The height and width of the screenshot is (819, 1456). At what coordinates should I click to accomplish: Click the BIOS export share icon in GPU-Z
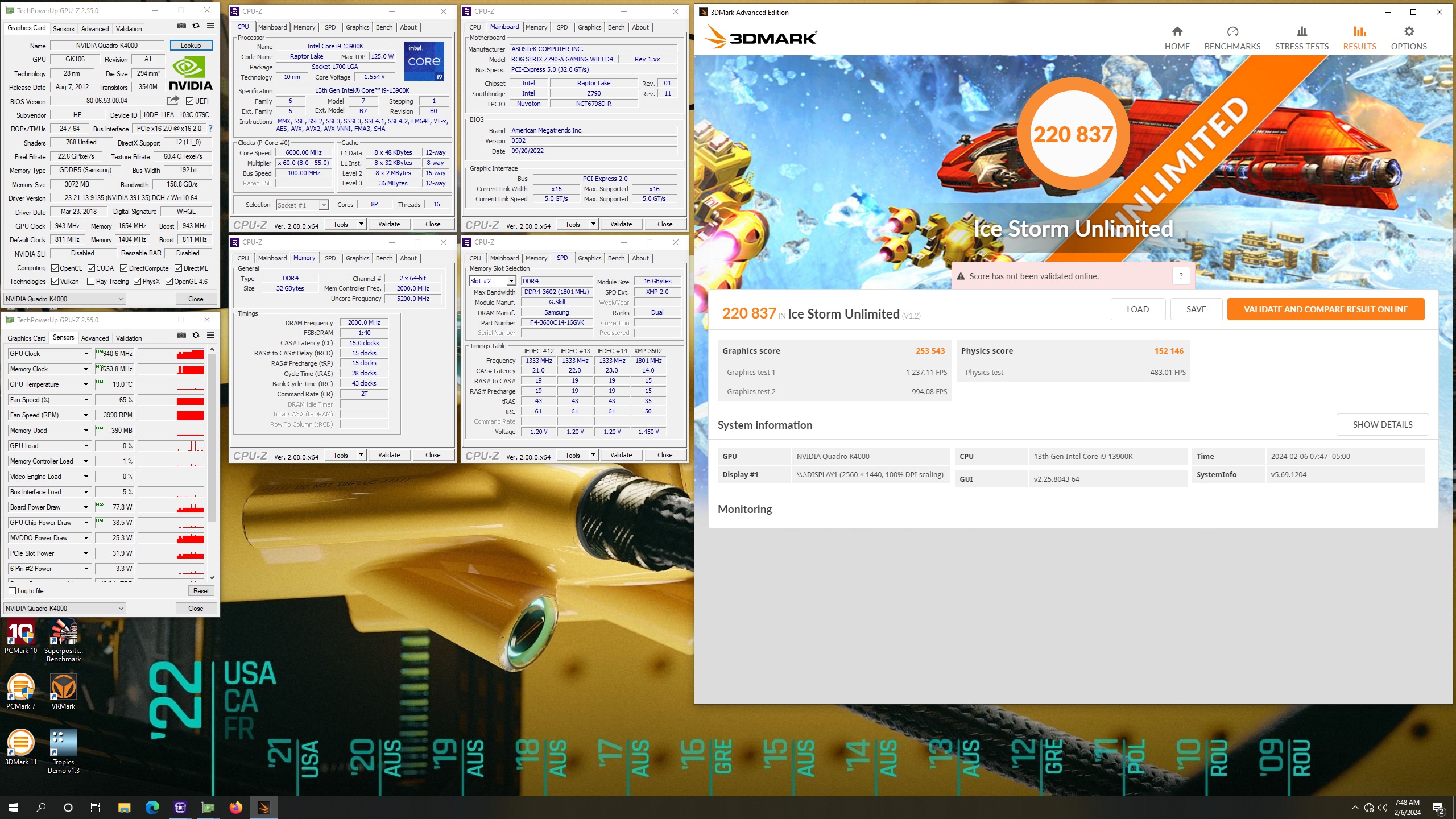(x=173, y=101)
